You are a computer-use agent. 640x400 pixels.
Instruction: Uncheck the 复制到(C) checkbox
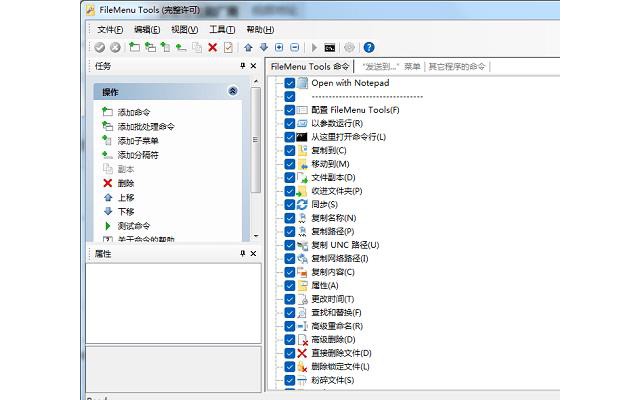point(290,151)
